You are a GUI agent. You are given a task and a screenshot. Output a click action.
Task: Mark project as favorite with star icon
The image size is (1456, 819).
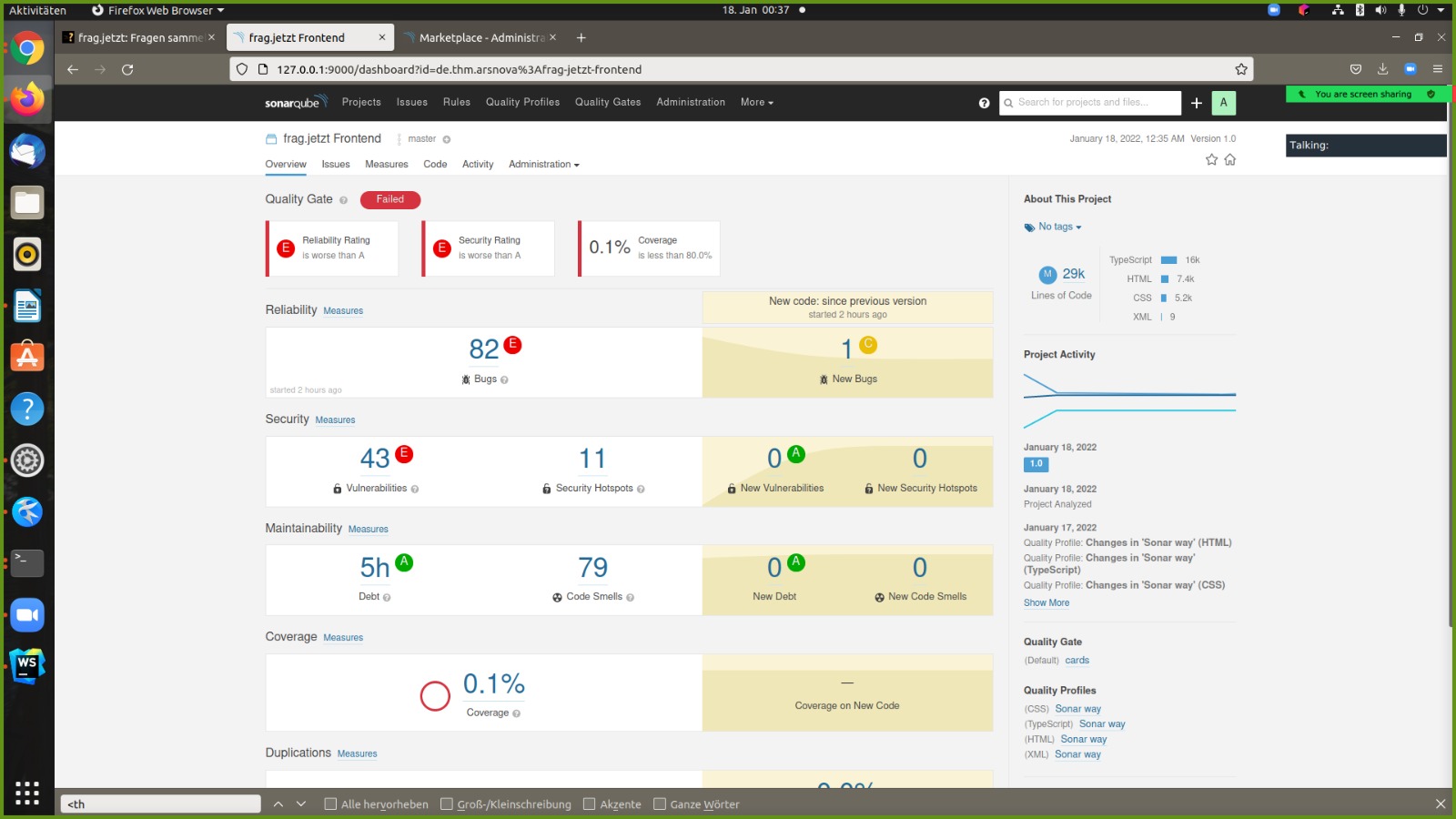pyautogui.click(x=1211, y=160)
